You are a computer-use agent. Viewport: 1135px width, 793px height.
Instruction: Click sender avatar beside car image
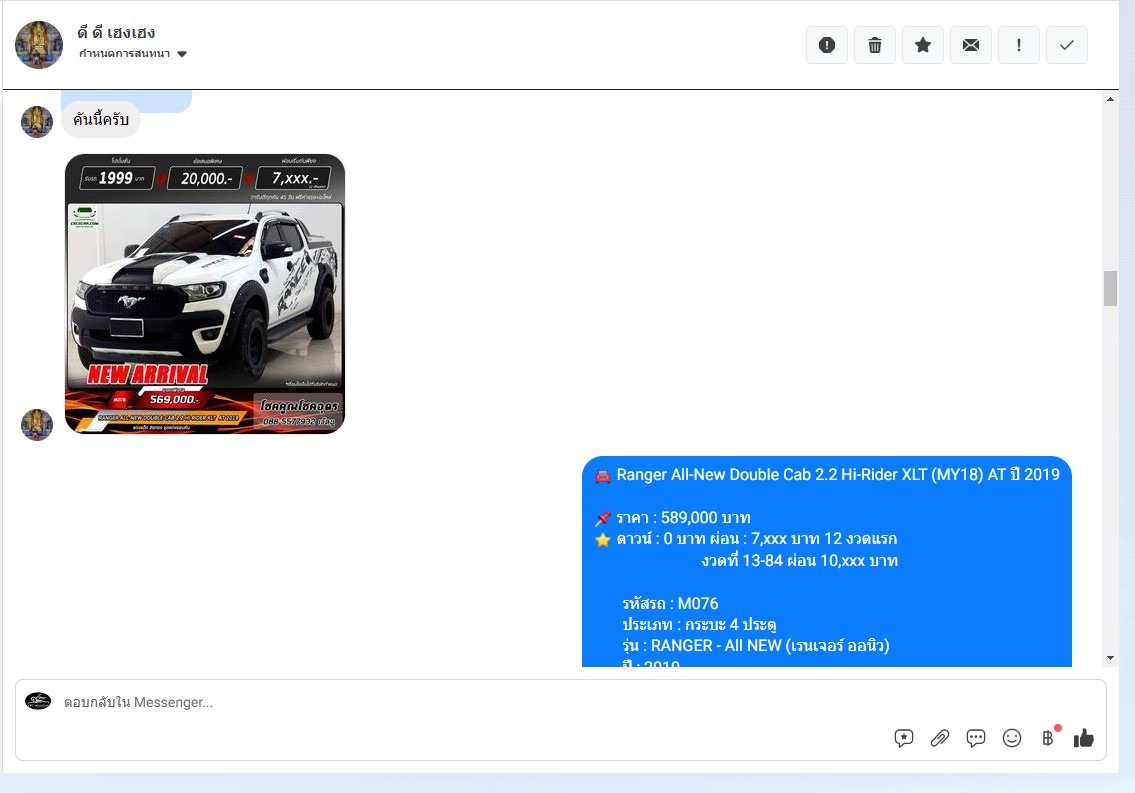pyautogui.click(x=37, y=425)
